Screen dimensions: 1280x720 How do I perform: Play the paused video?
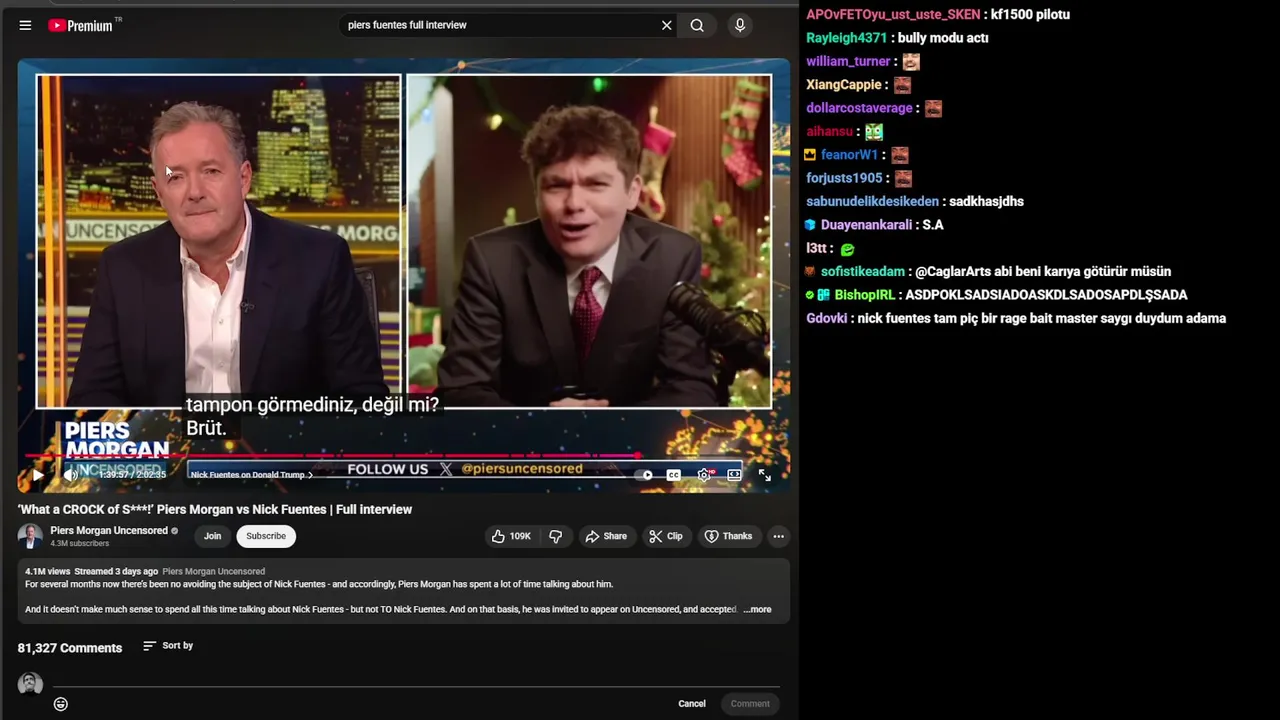38,475
